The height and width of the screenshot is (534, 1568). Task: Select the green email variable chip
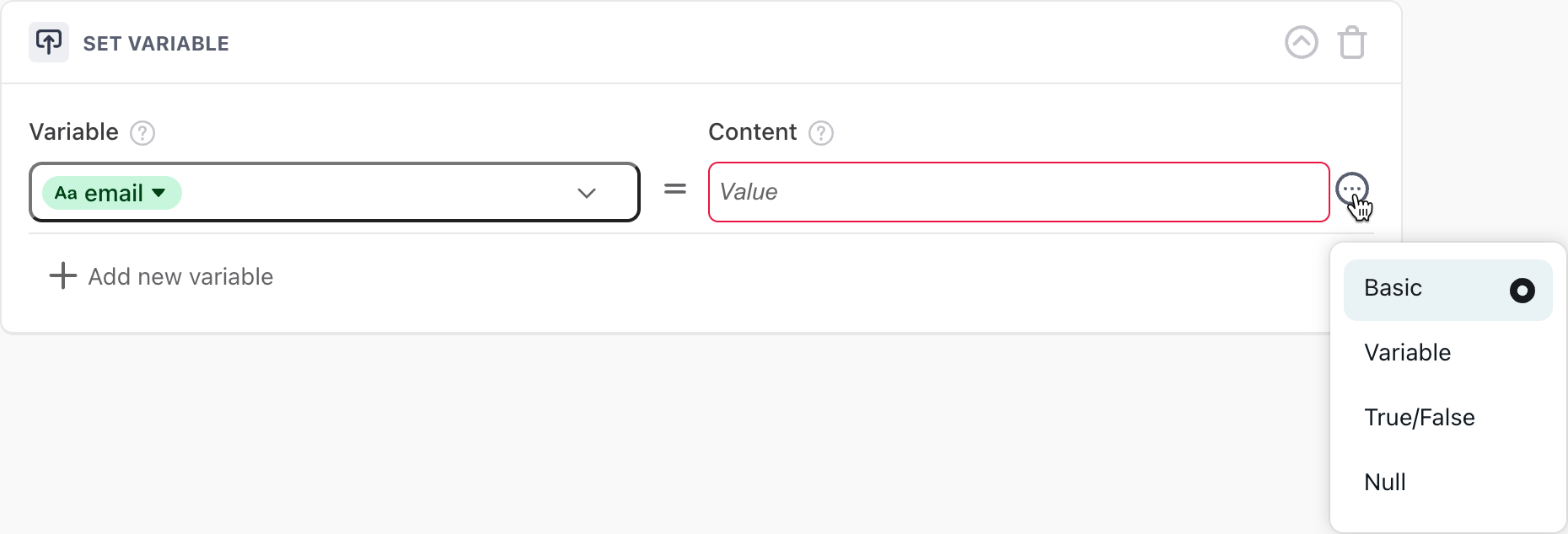[111, 193]
